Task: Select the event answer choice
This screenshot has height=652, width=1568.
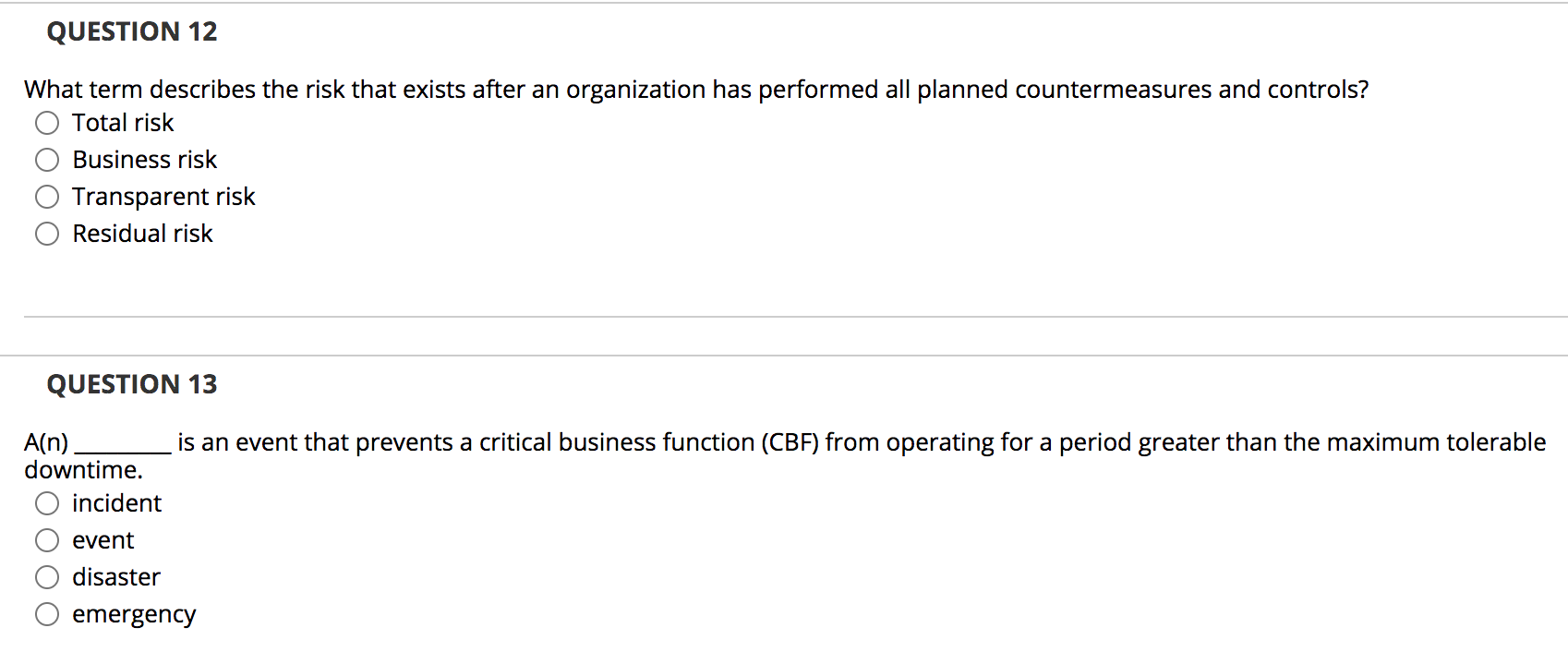Action: coord(47,539)
